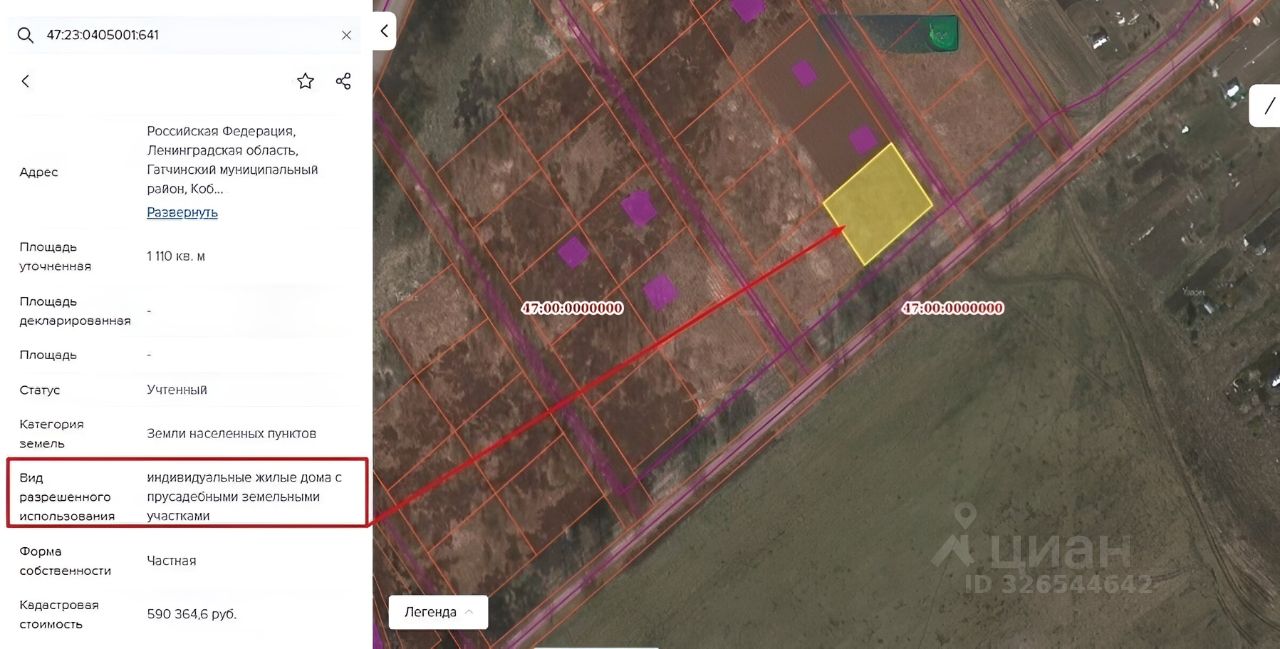This screenshot has height=649, width=1280.
Task: Click the Категория земель label
Action: pos(51,433)
